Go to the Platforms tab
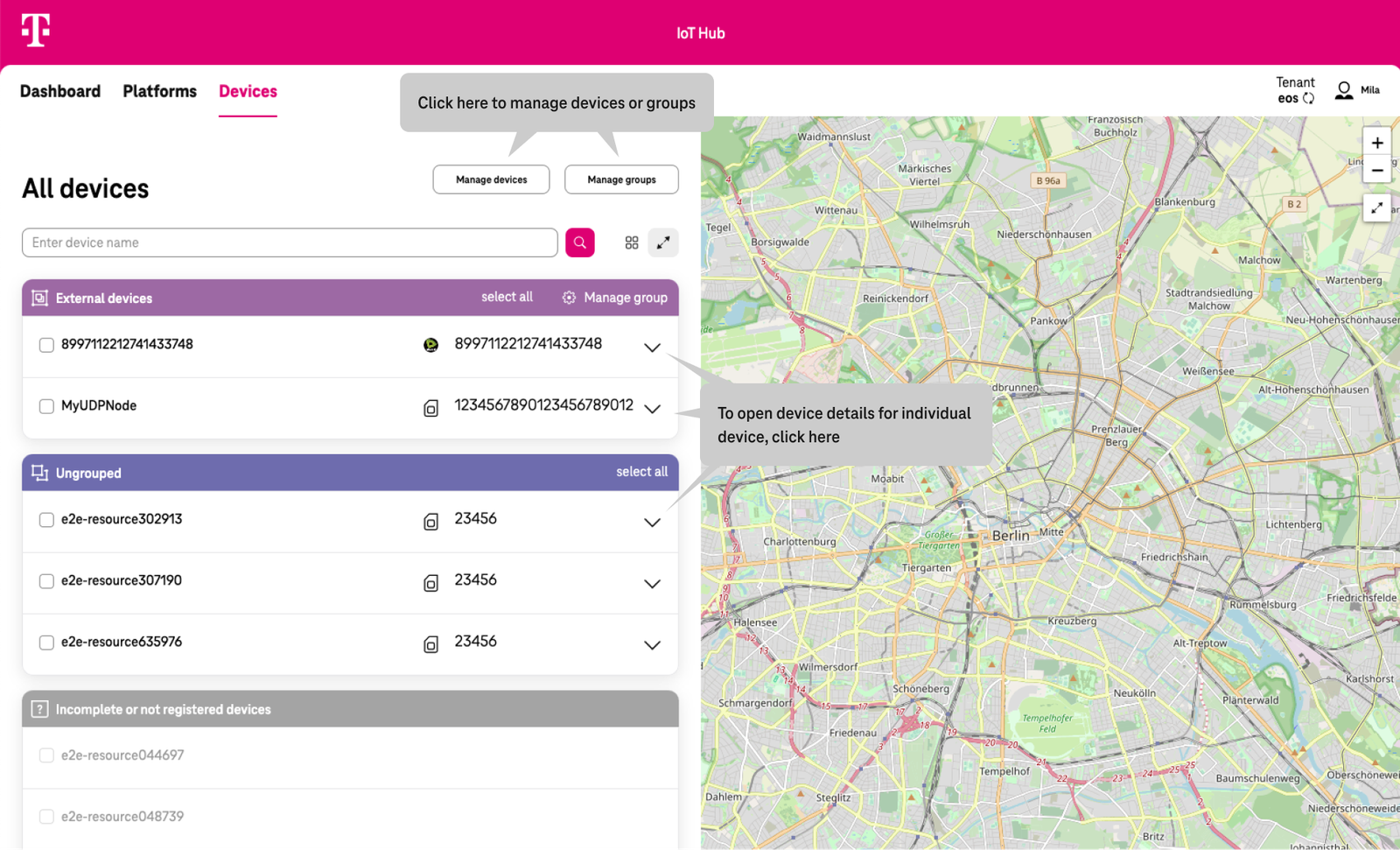 coord(159,91)
